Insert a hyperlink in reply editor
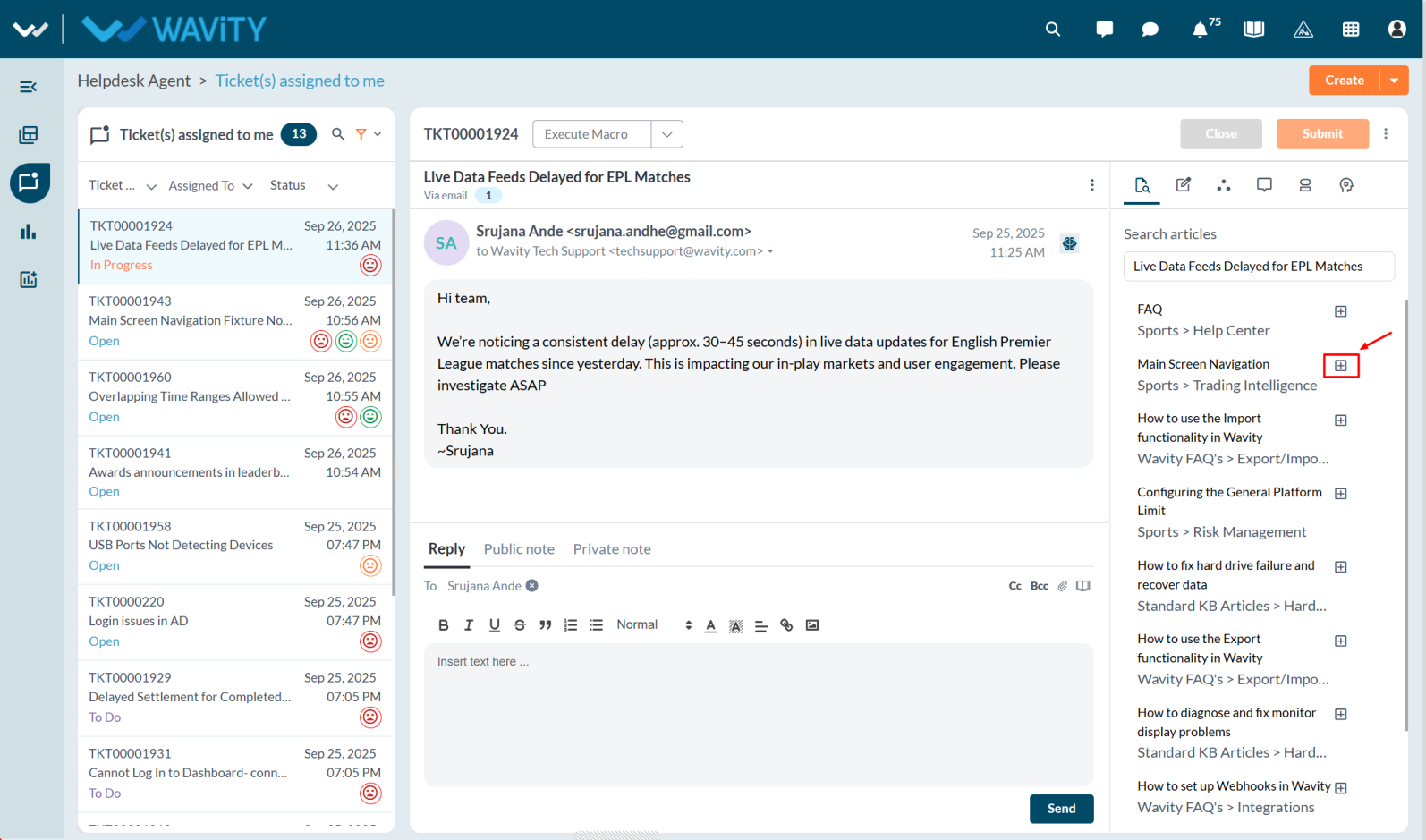 (x=786, y=625)
